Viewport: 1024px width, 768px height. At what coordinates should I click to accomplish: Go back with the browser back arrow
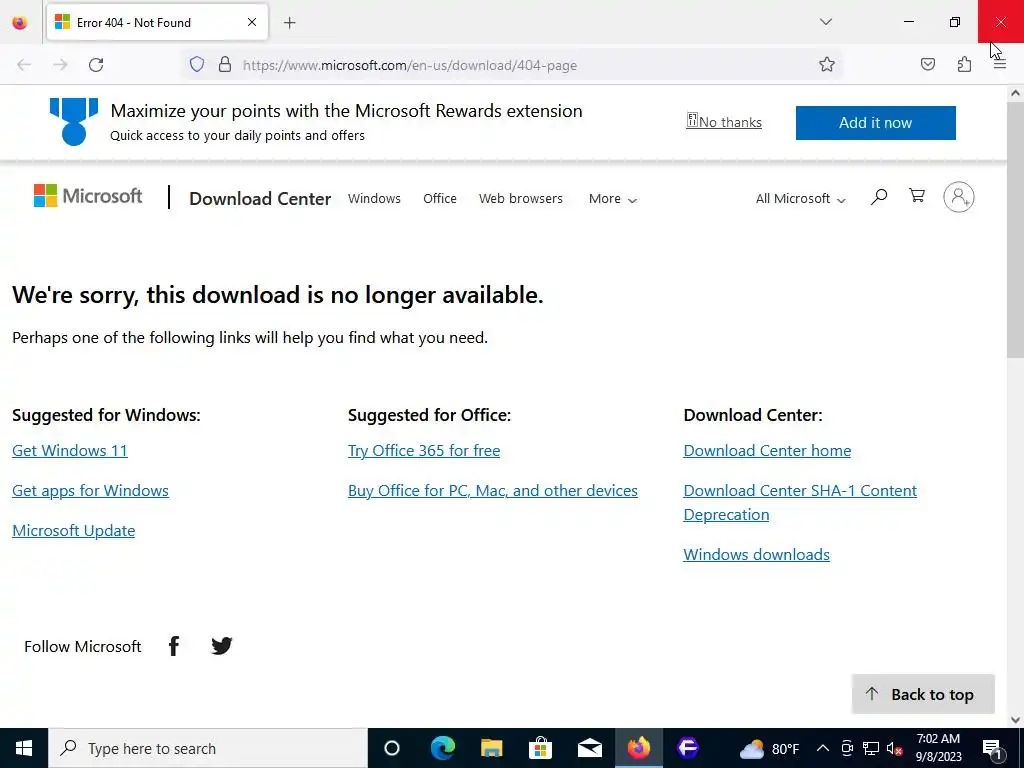coord(24,65)
